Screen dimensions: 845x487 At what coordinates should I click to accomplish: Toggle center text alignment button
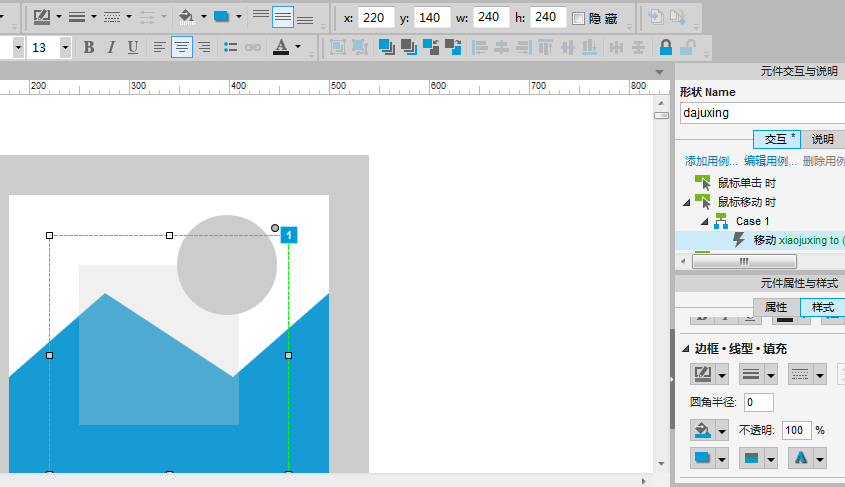[x=182, y=47]
